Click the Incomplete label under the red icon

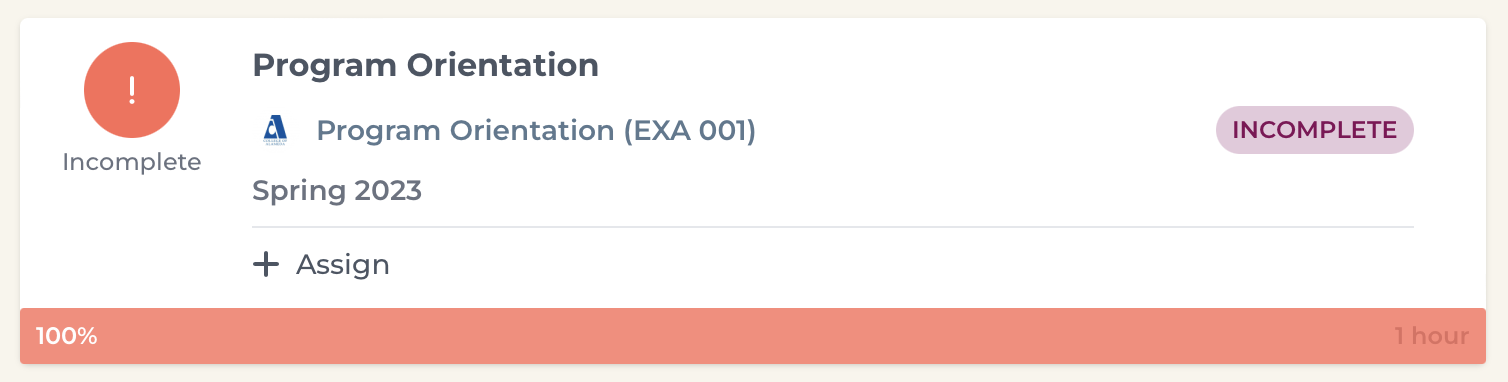tap(132, 162)
